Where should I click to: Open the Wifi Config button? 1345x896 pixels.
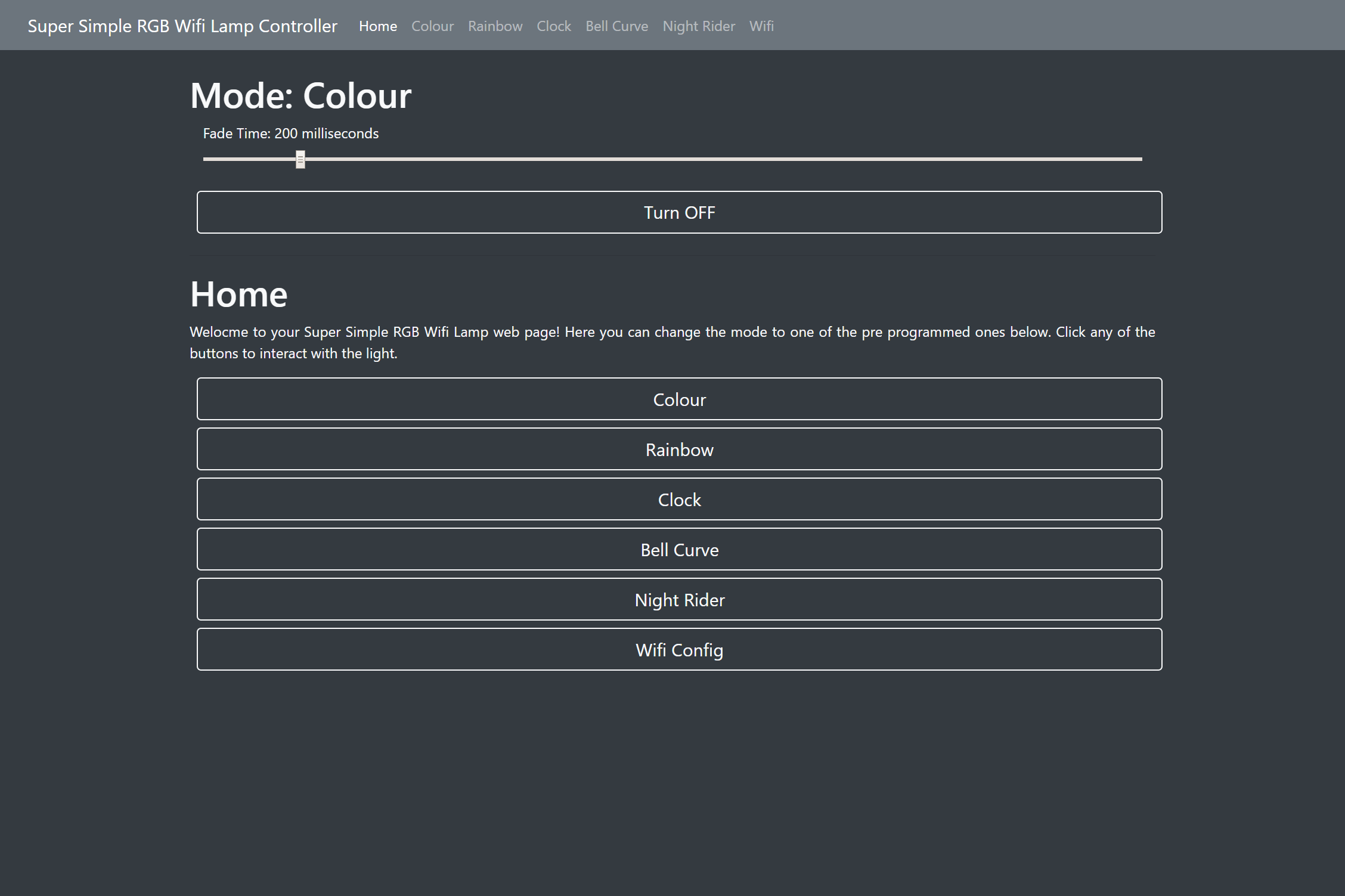[679, 649]
